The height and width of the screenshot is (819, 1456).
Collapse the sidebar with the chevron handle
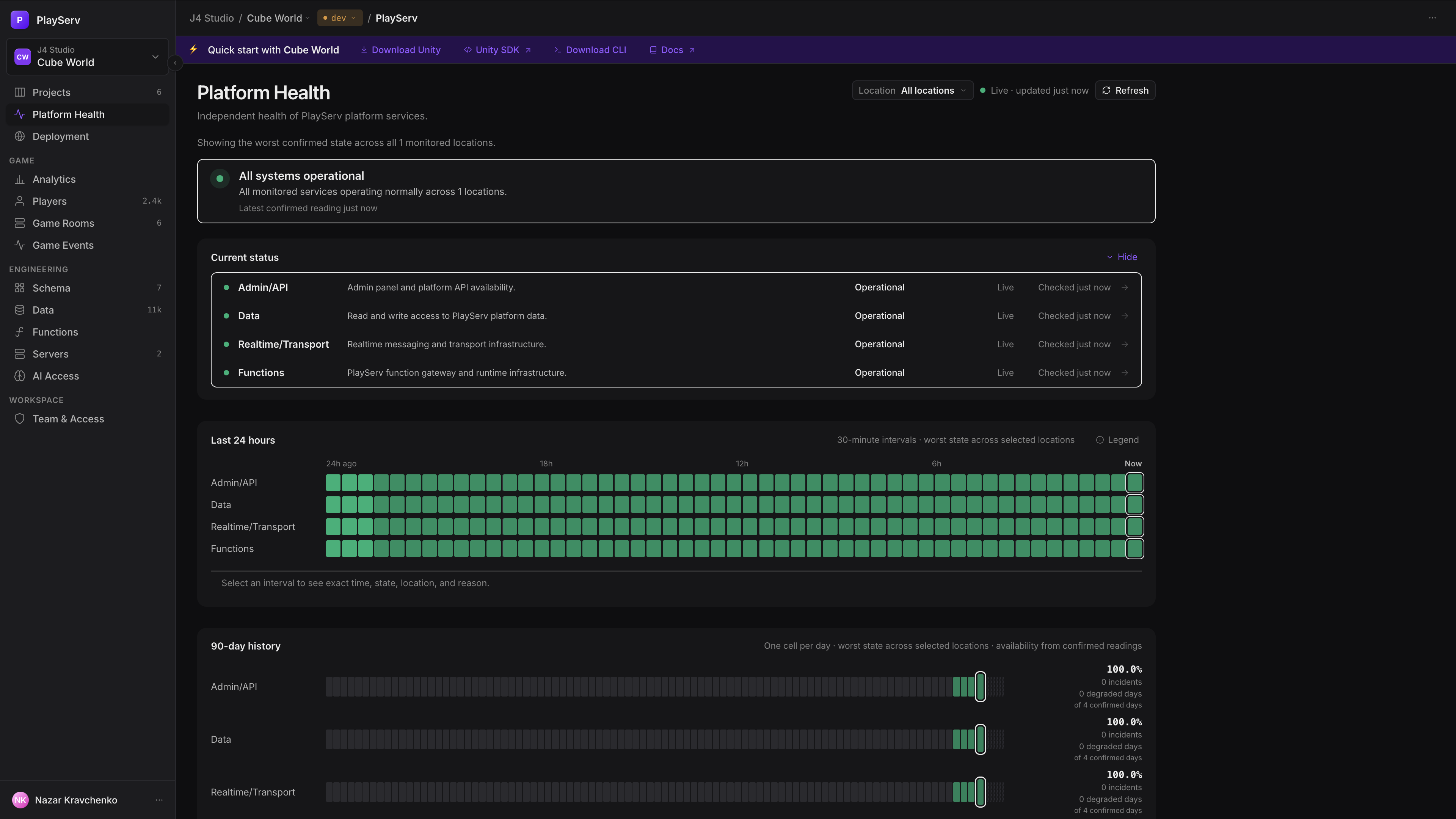[175, 63]
